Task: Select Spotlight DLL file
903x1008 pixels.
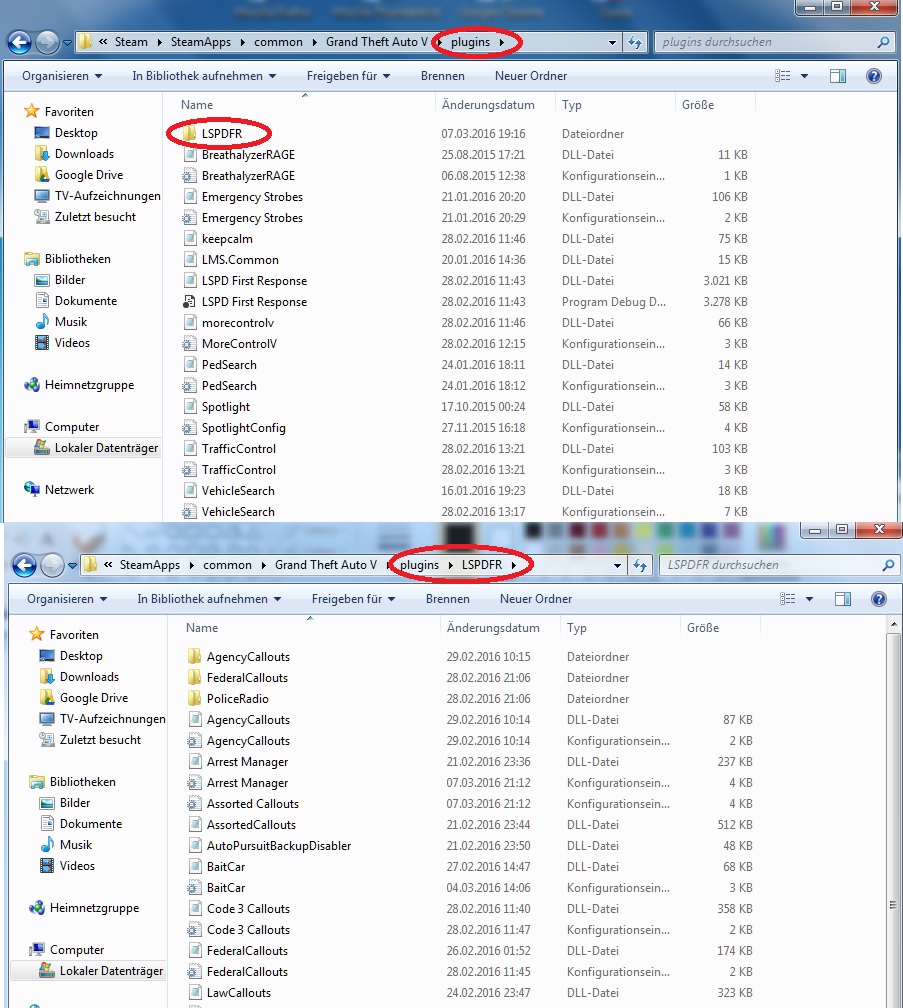Action: point(226,407)
